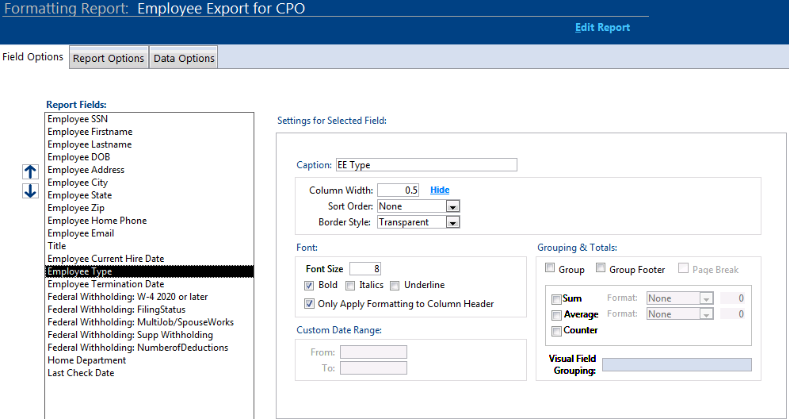The height and width of the screenshot is (419, 789).
Task: Select the Title field
Action: click(x=149, y=246)
